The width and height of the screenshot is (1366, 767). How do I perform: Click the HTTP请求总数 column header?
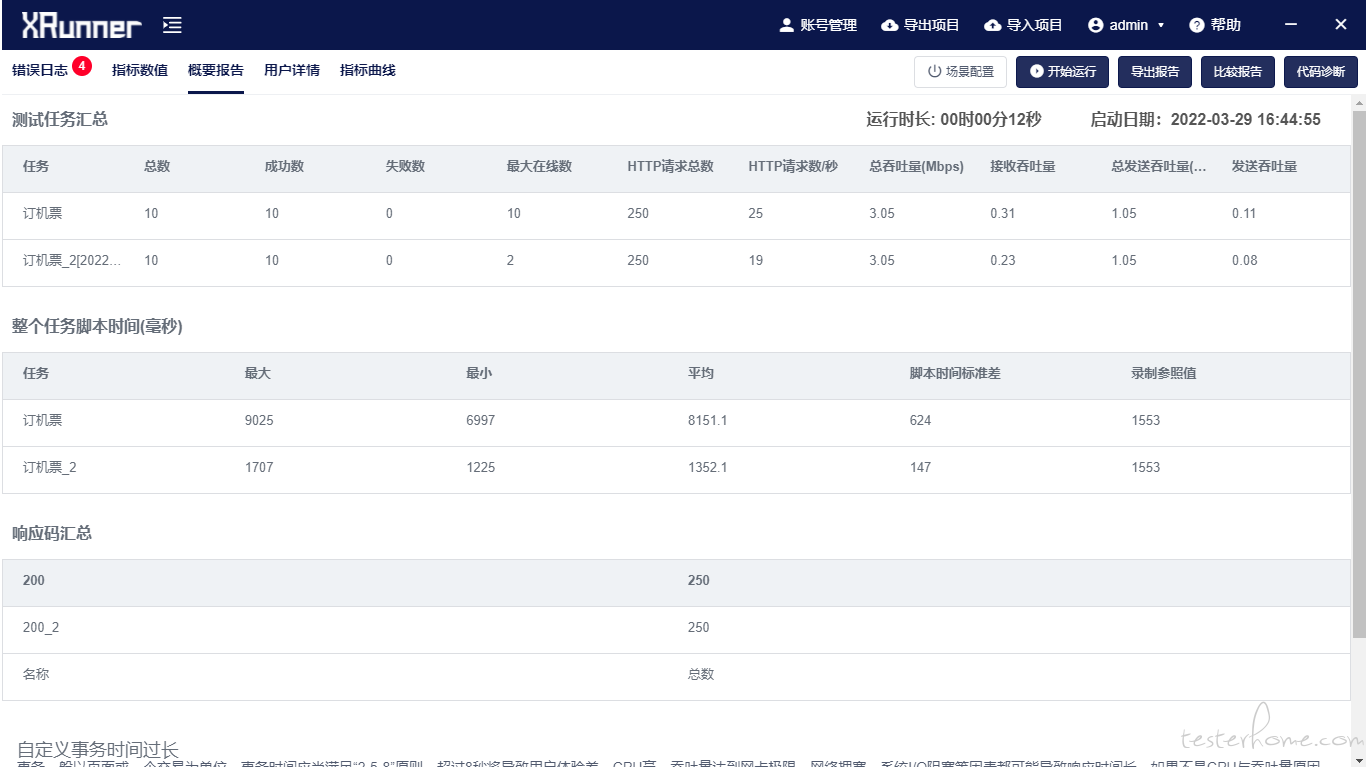click(x=671, y=166)
